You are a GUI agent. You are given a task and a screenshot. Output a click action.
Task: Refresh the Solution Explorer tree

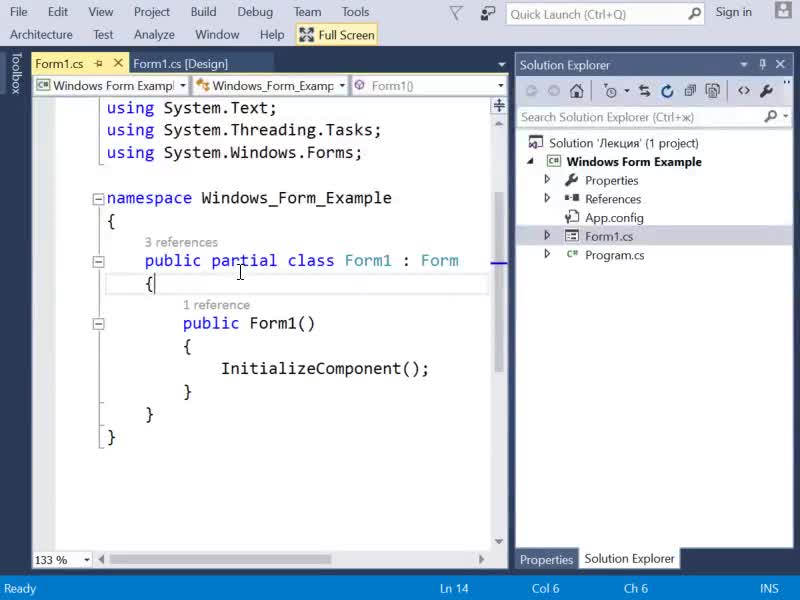tap(667, 91)
